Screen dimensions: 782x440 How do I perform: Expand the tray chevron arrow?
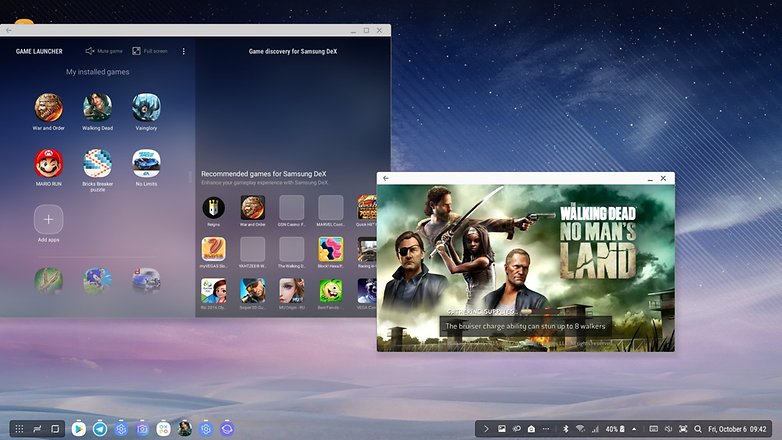pyautogui.click(x=486, y=429)
